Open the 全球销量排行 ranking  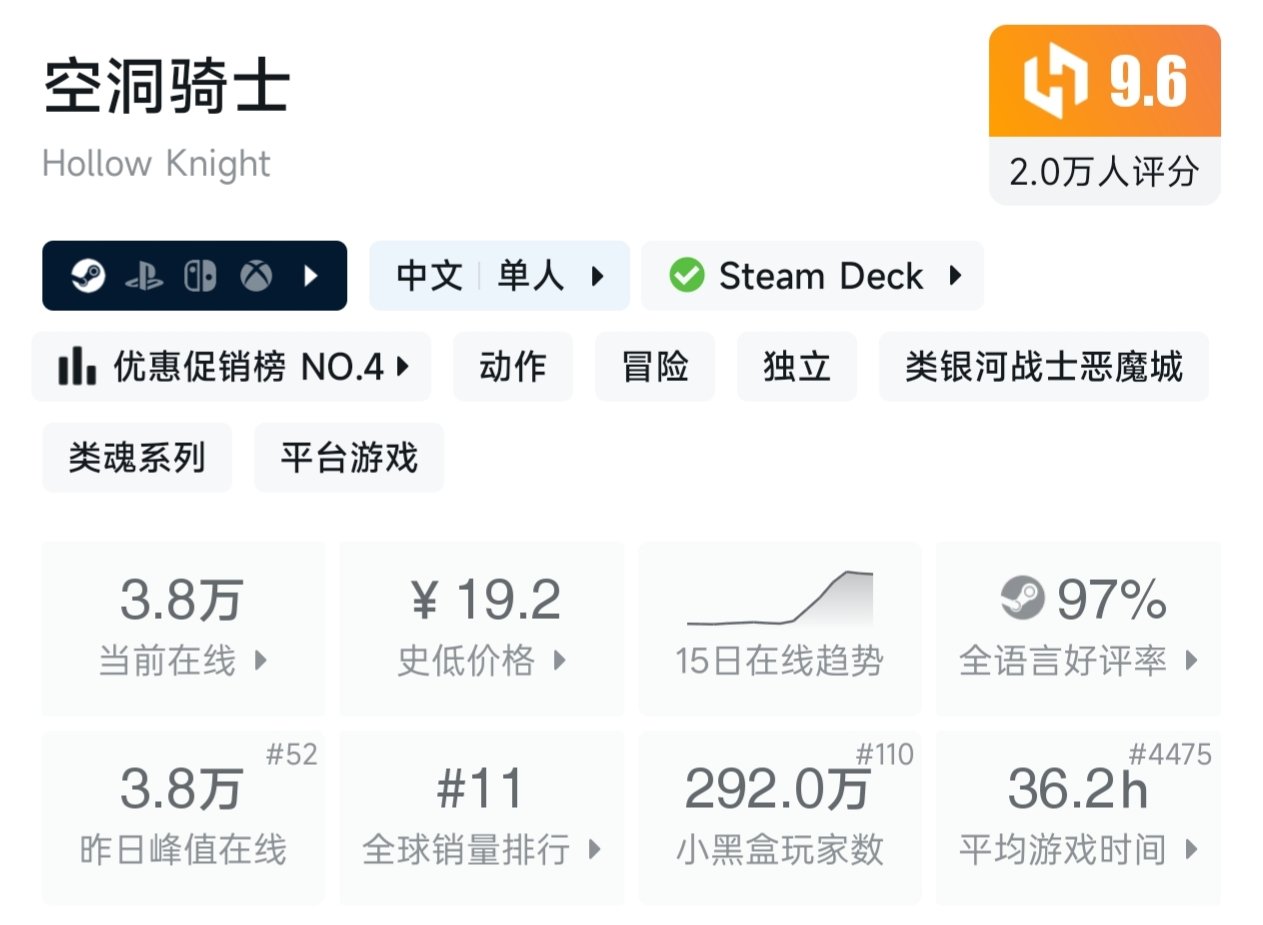pos(482,817)
